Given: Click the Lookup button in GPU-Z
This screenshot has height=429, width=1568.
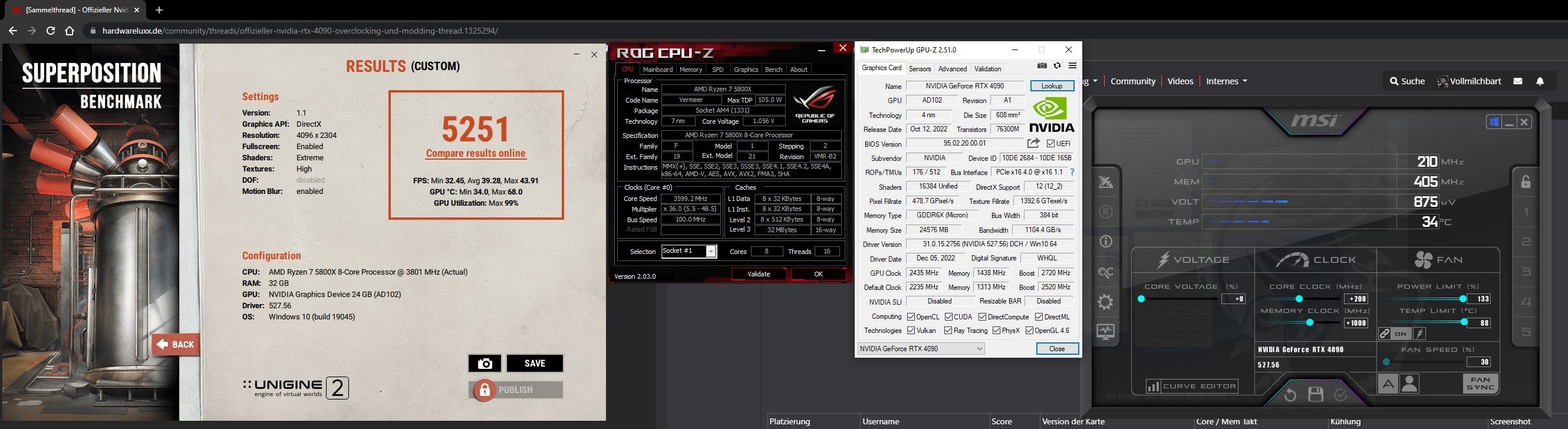Looking at the screenshot, I should click(x=1052, y=86).
